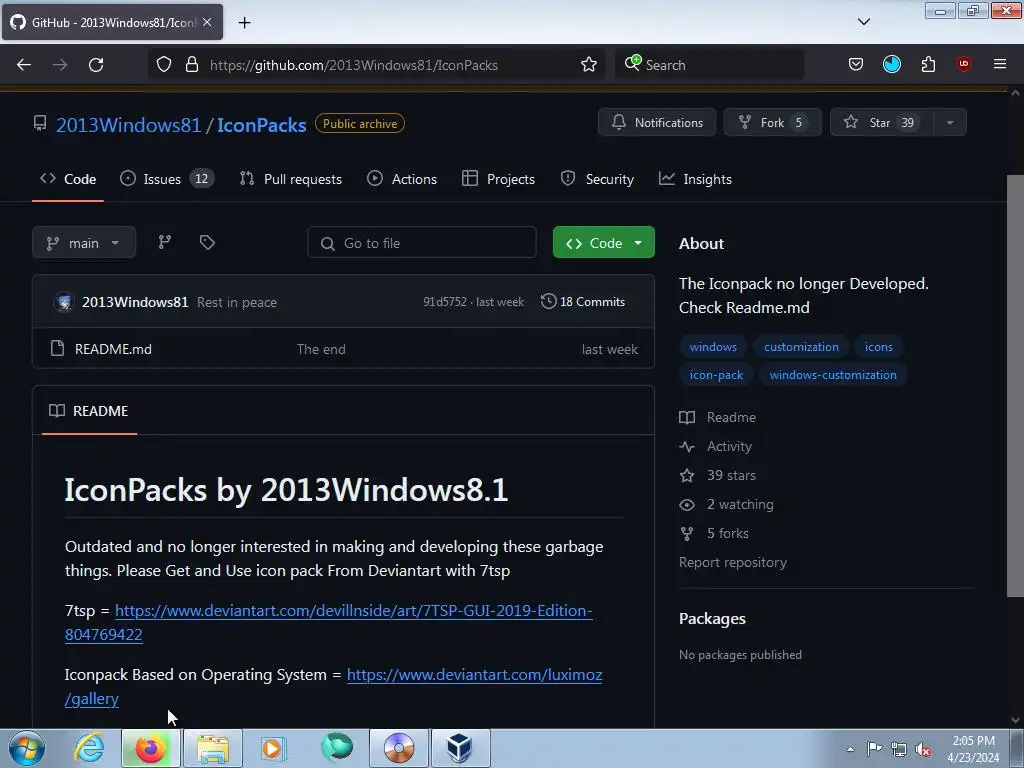Open the uBlock Origin extension icon
Screen dimensions: 1024x768
(963, 65)
